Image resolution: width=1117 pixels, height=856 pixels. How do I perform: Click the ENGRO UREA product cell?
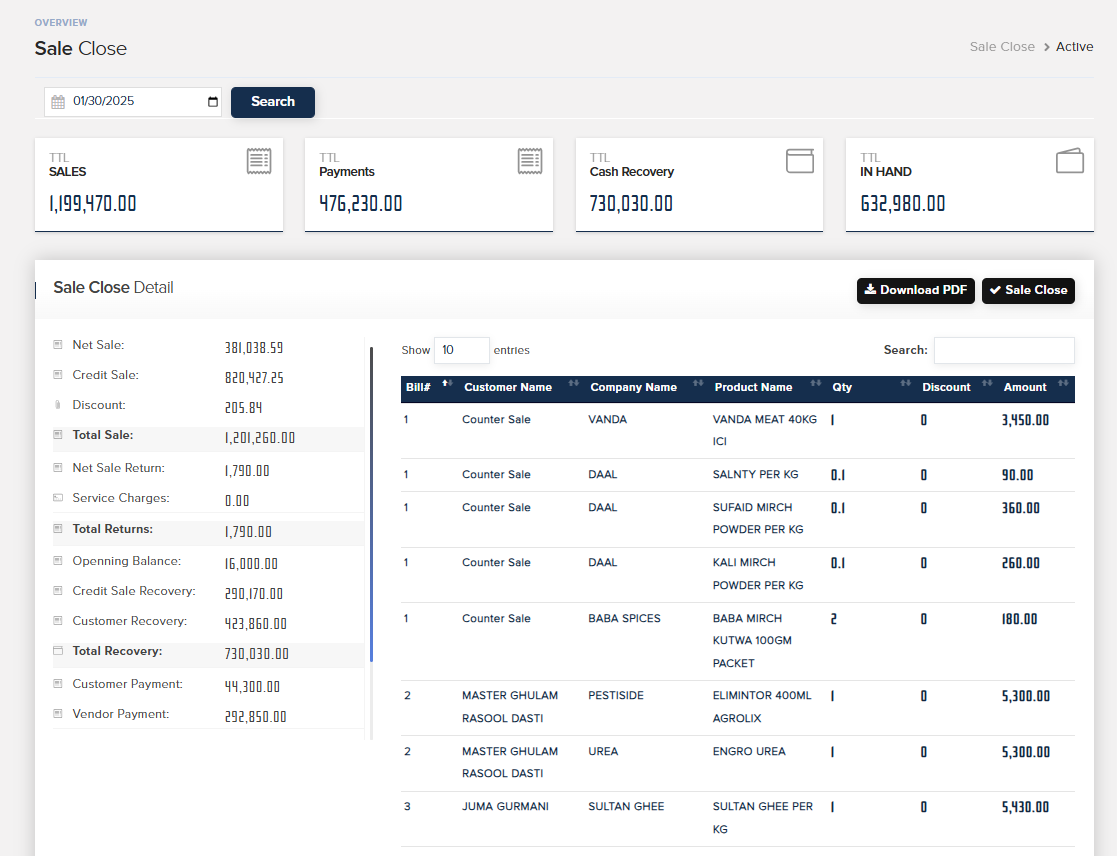(x=749, y=751)
